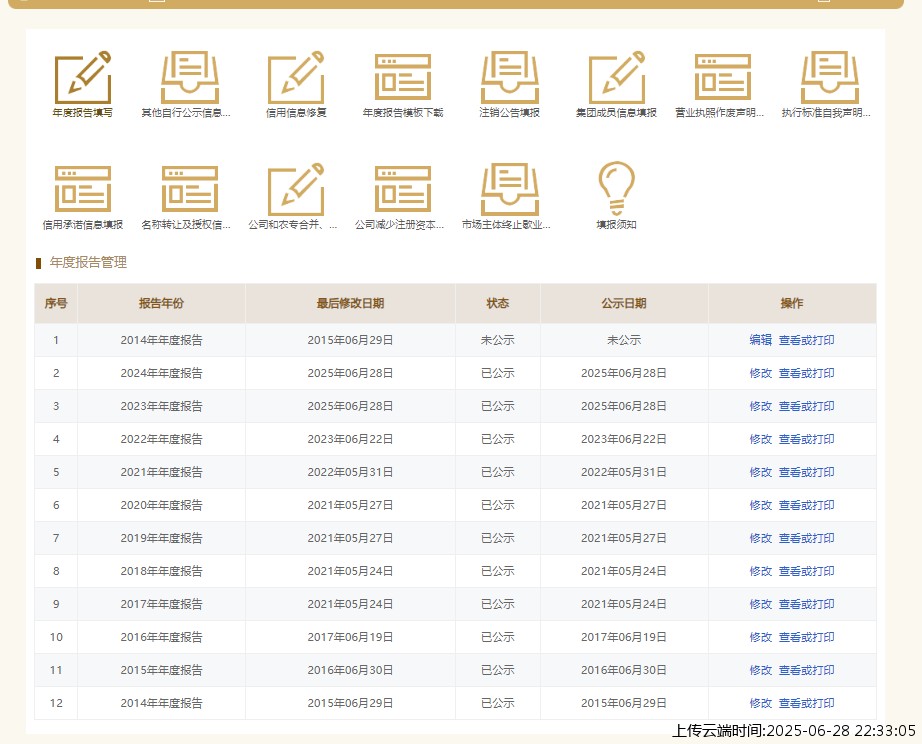Click 修改 for the 2017年年度报告 row
Screen dimensions: 922x744
click(x=760, y=603)
